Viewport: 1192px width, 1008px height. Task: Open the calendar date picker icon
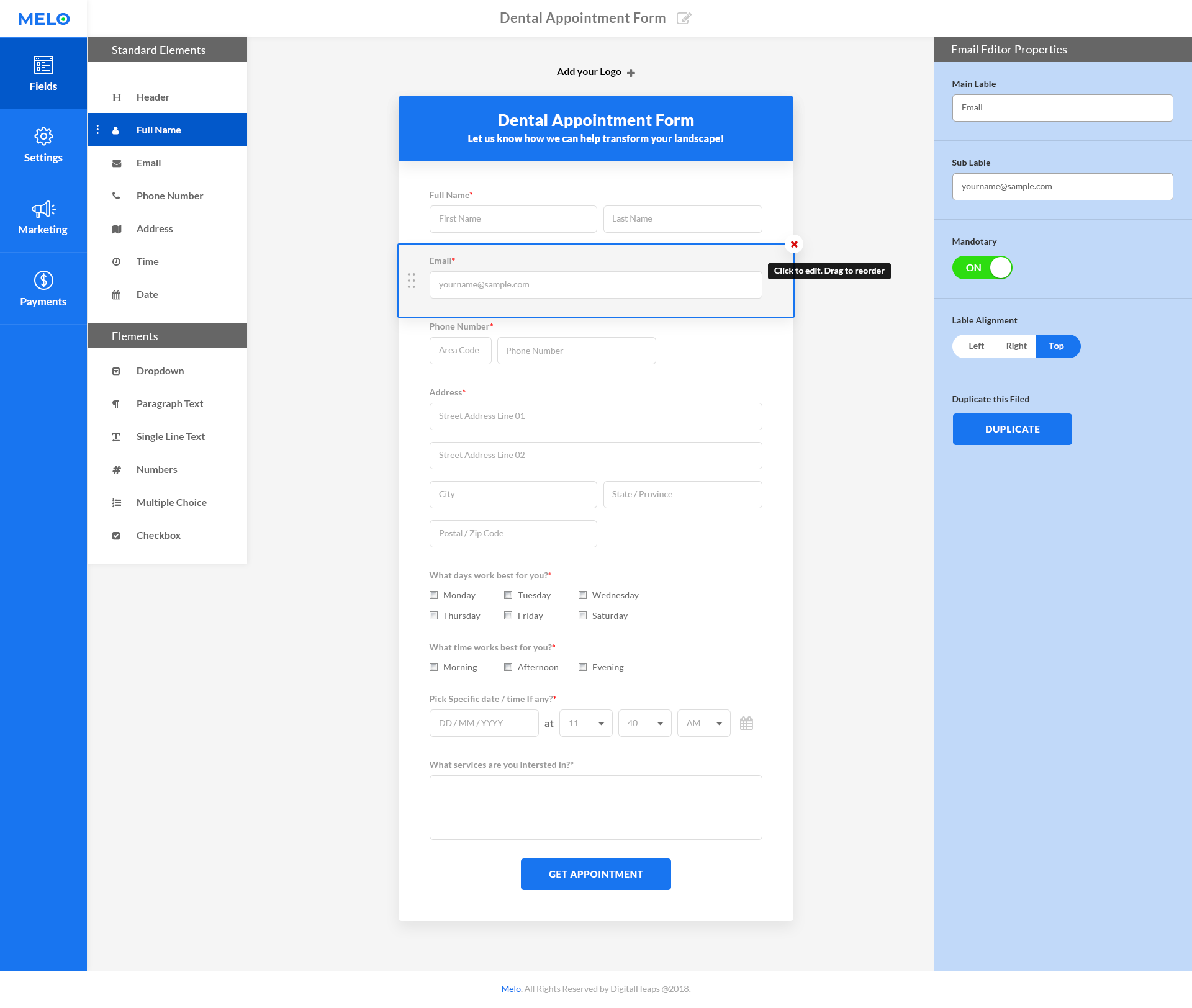(x=746, y=723)
